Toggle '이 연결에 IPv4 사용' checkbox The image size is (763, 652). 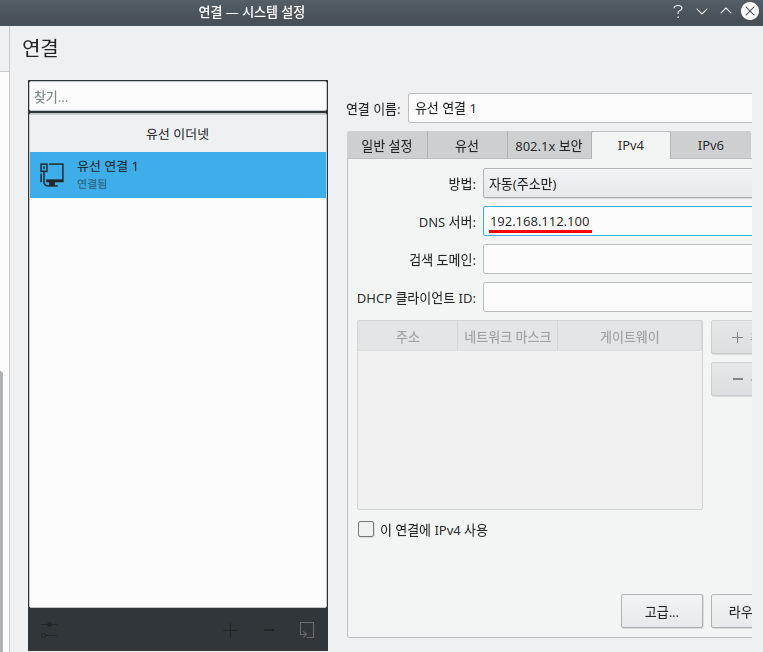click(x=366, y=530)
